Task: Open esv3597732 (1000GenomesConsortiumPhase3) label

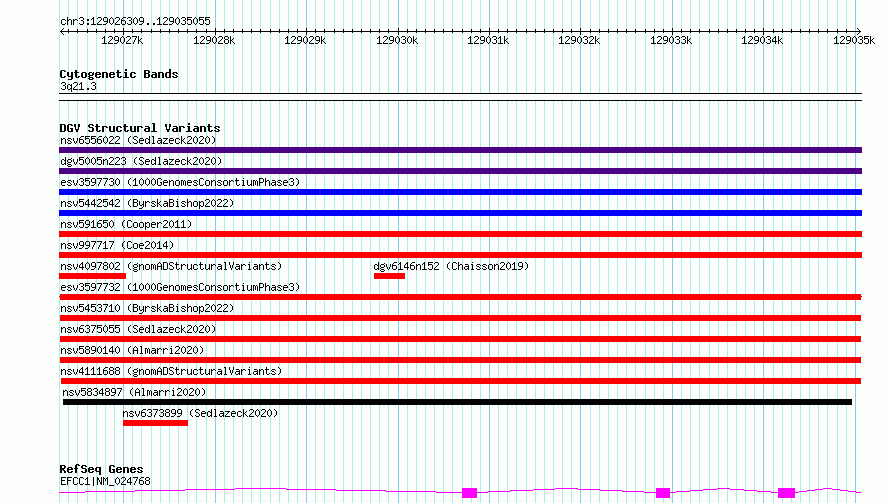Action: click(180, 287)
